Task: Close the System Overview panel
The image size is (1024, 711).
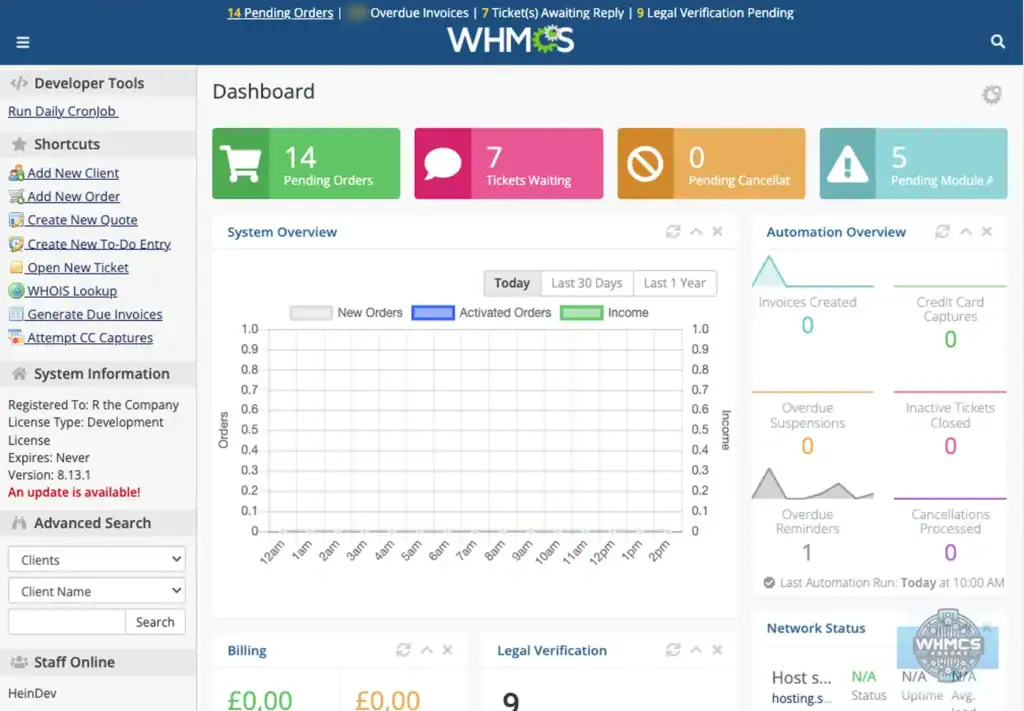Action: click(x=717, y=232)
